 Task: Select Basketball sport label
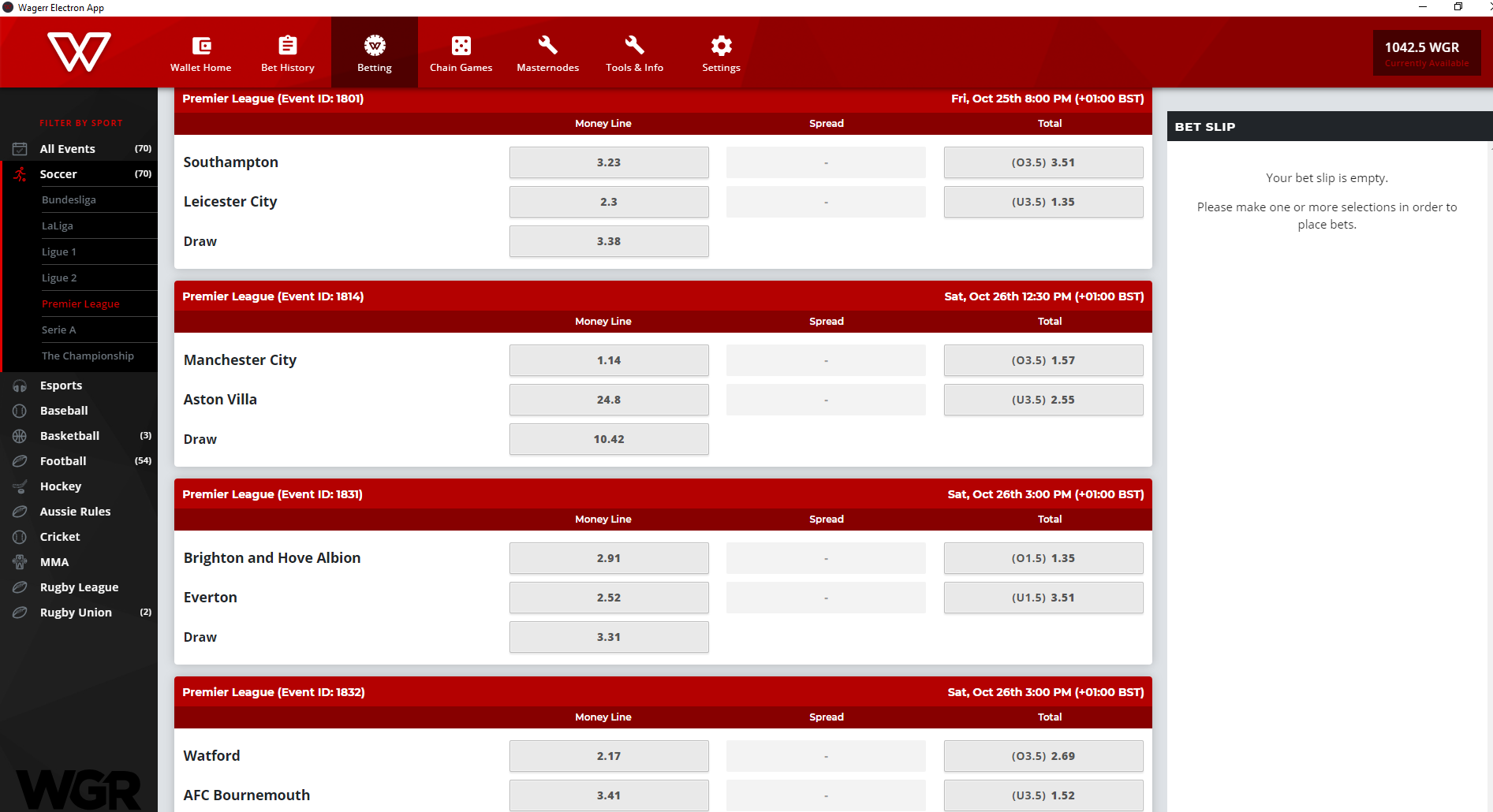[69, 436]
